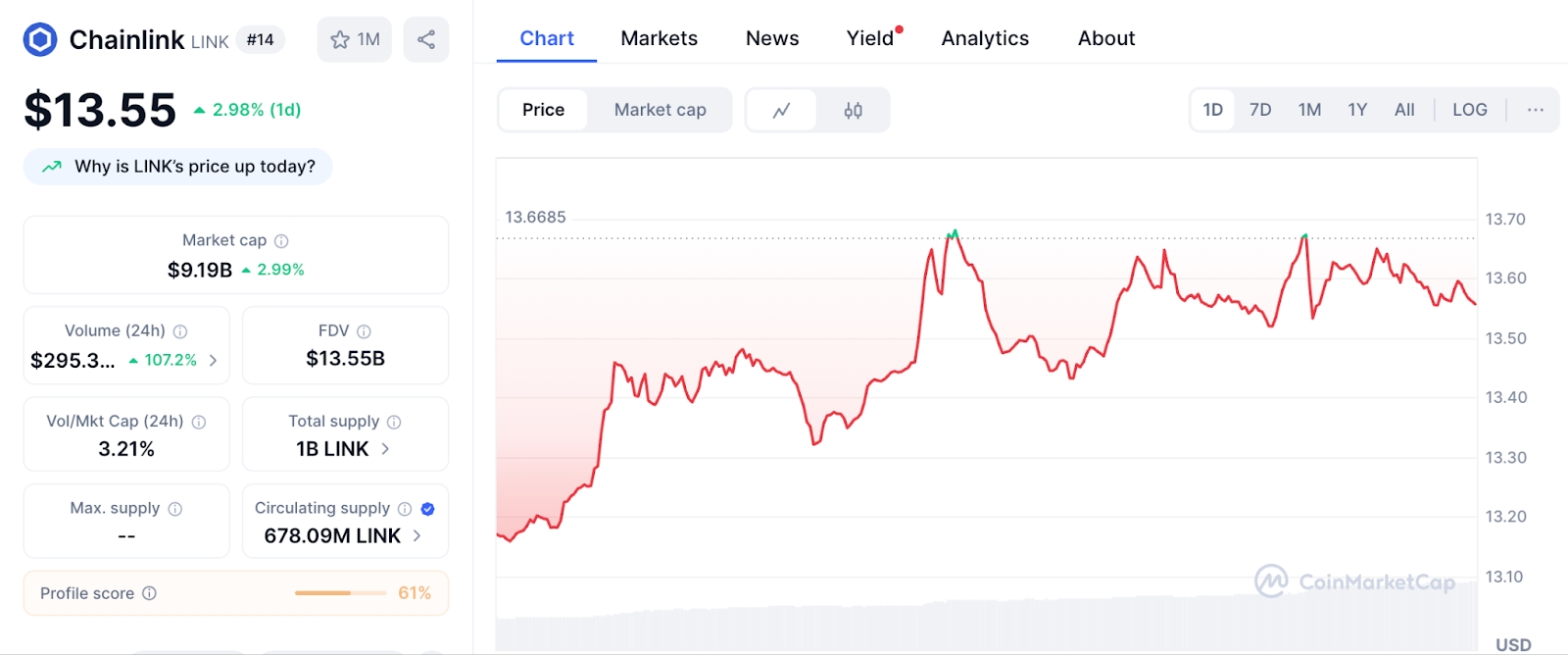Switch to line chart view icon
Viewport: 1568px width, 655px height.
click(x=781, y=110)
